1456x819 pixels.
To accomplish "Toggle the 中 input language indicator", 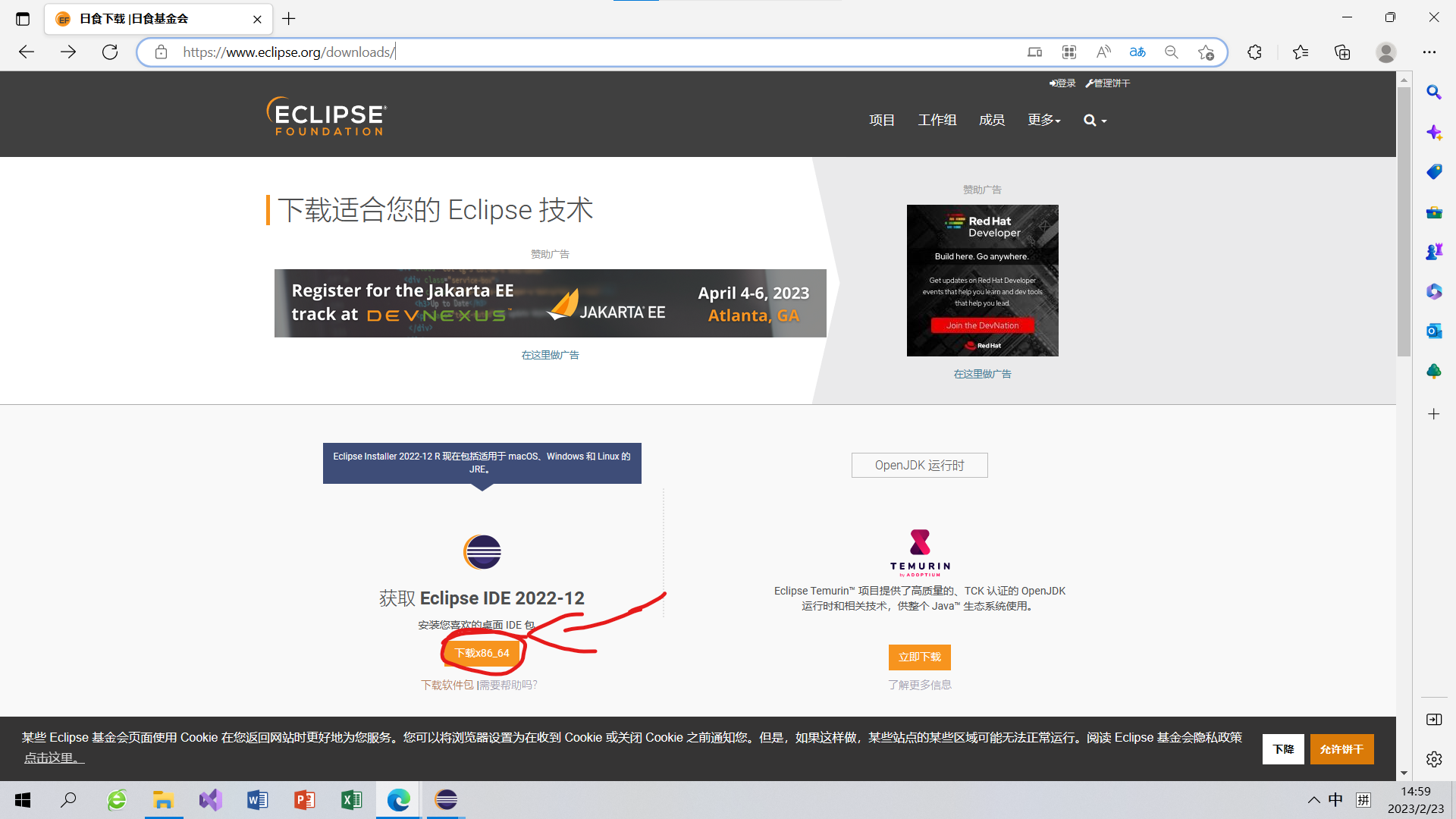I will point(1336,800).
